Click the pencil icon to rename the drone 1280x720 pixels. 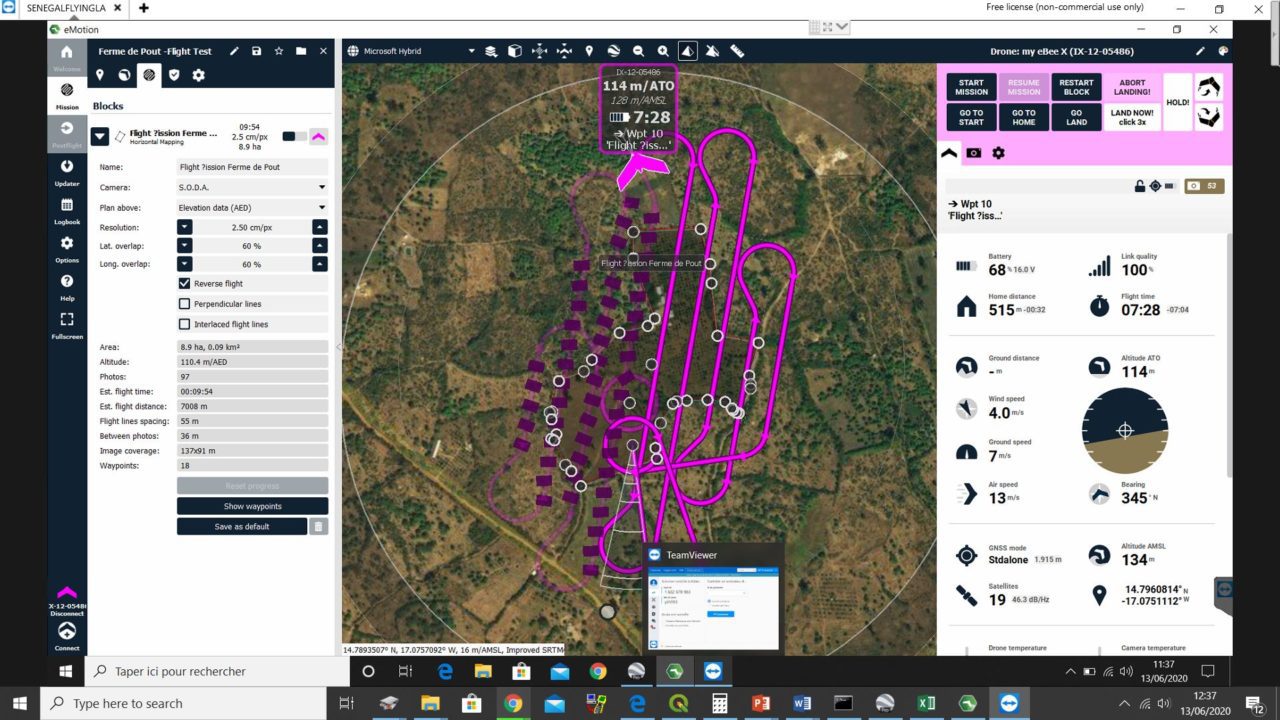coord(1200,51)
